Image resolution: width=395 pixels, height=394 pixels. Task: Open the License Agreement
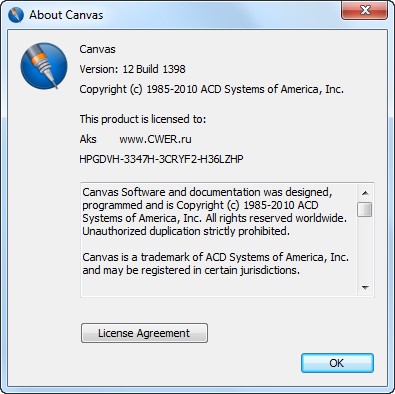tap(144, 333)
